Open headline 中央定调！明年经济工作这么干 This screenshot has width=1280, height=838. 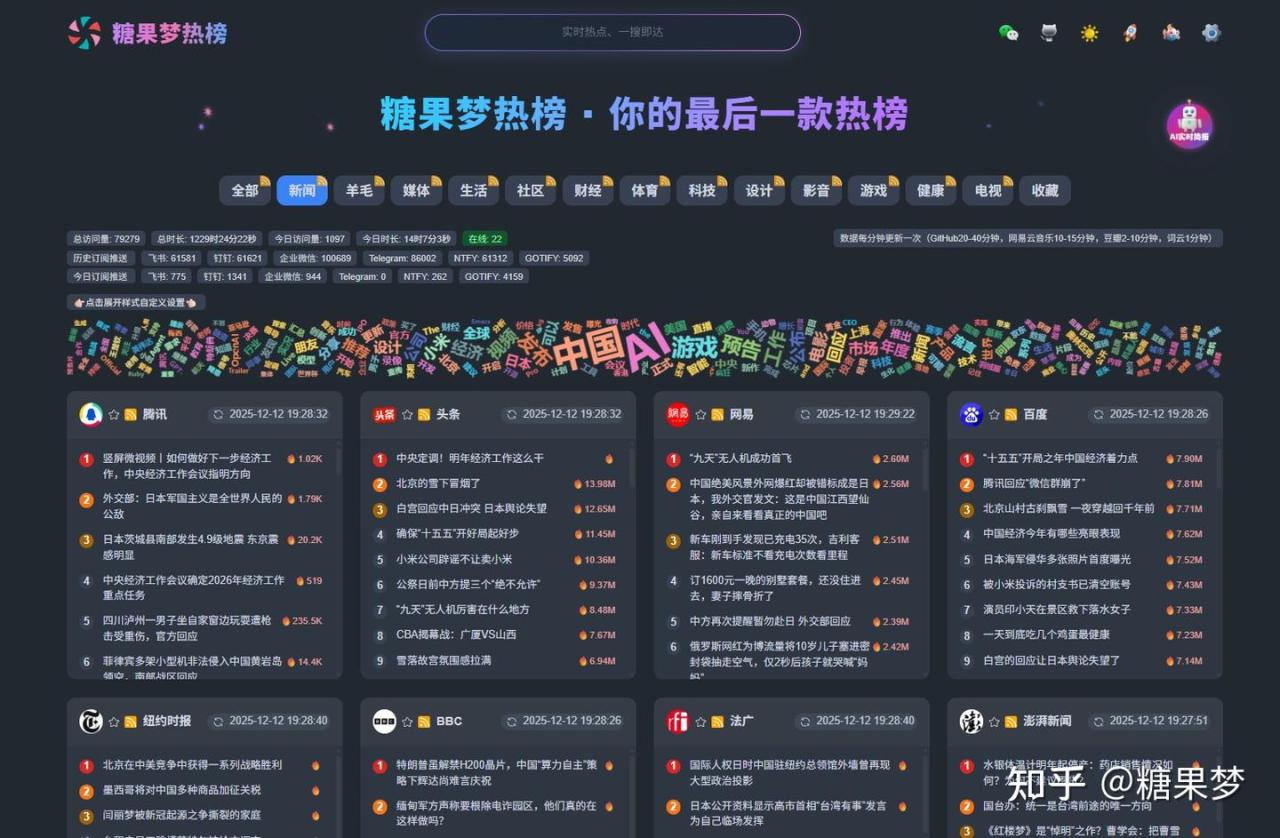pos(470,459)
